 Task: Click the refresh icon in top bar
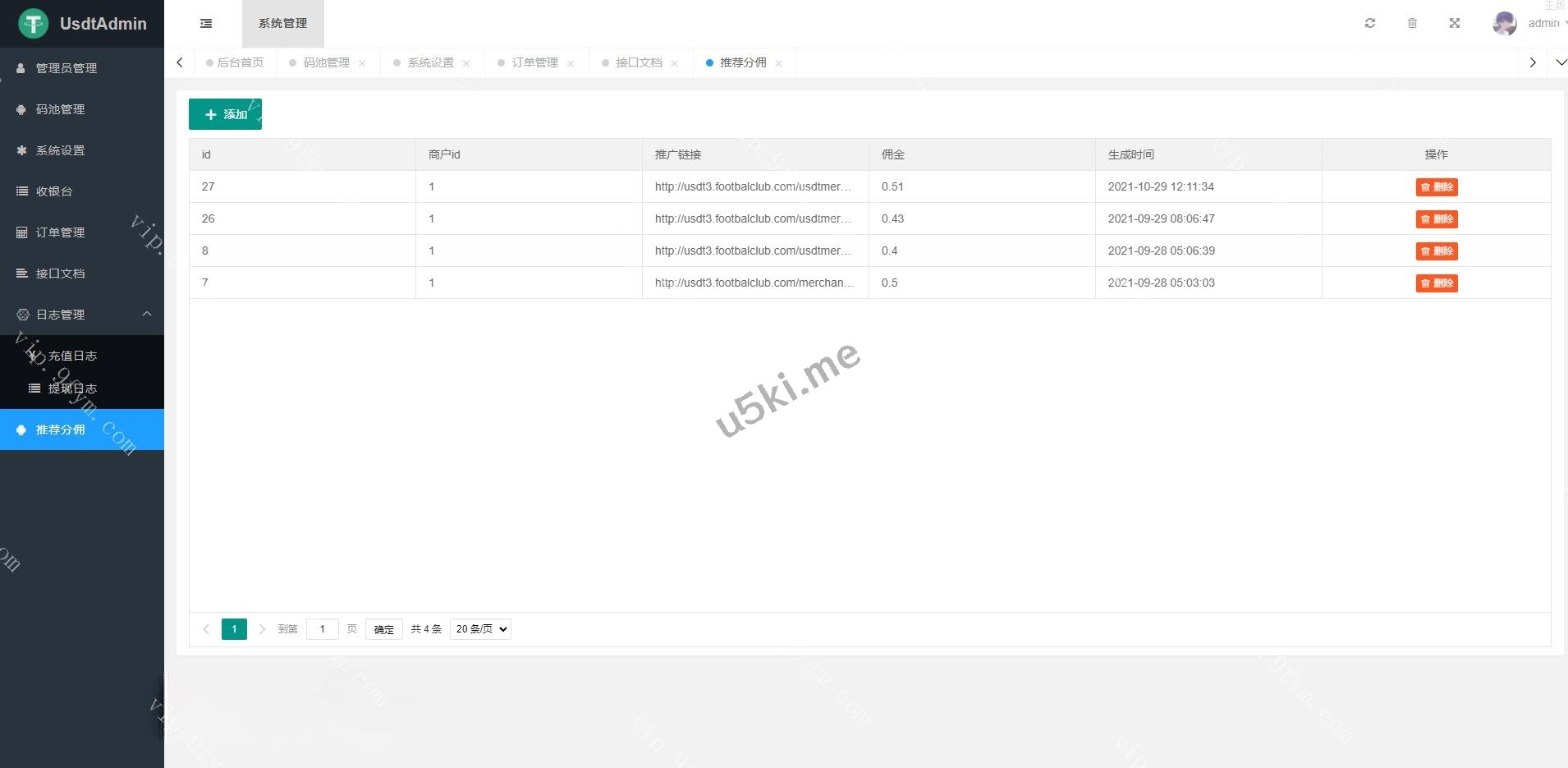1369,24
